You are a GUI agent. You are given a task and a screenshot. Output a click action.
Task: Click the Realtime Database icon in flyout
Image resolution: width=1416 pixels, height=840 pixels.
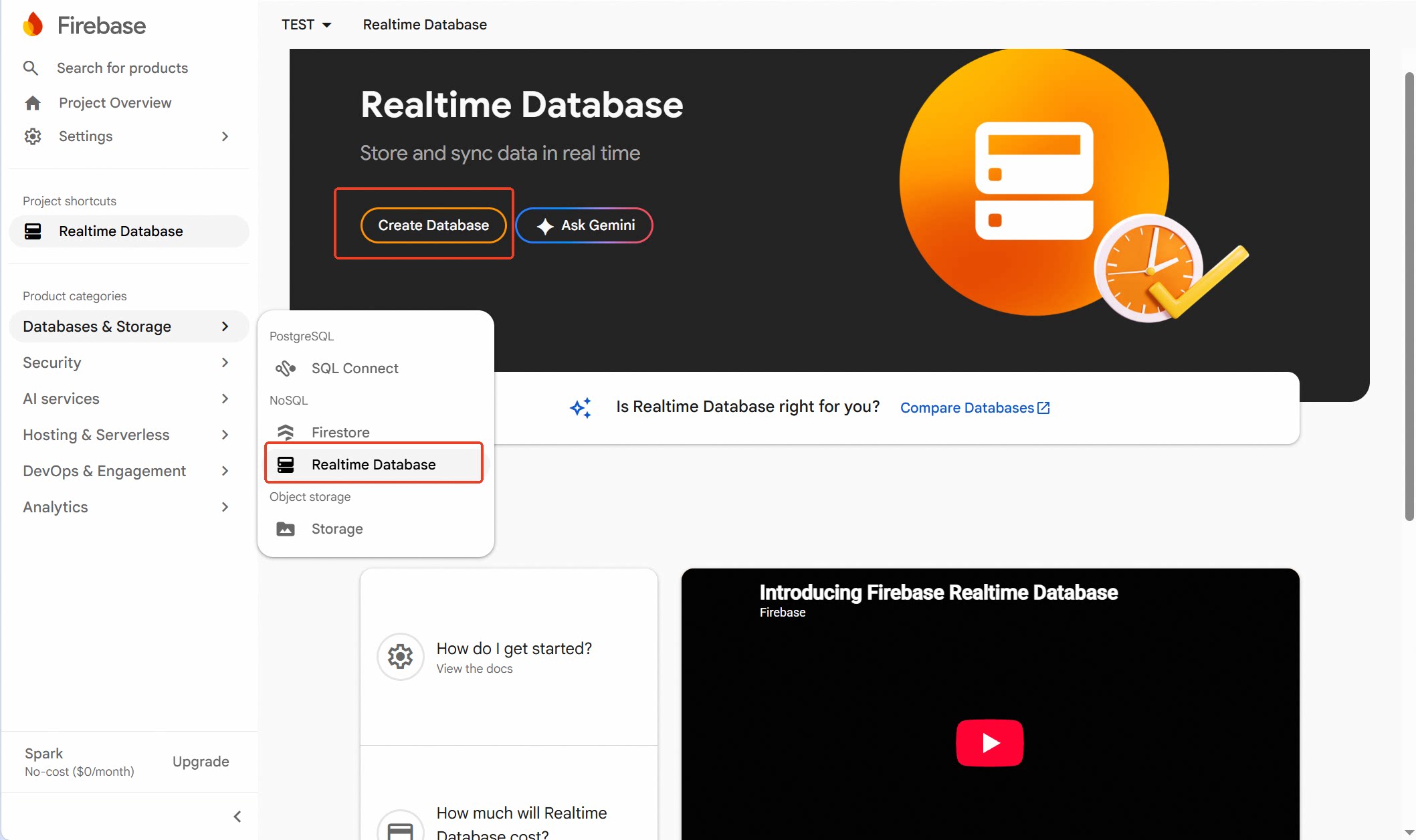[286, 465]
